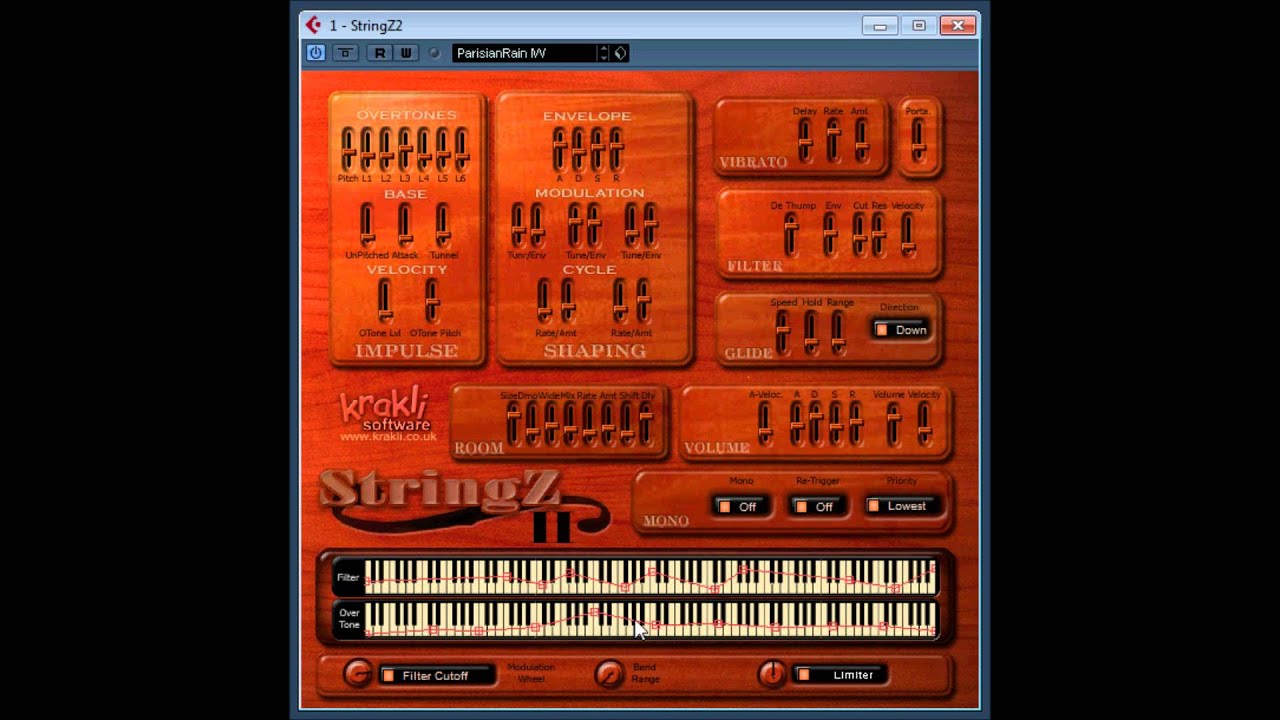
Task: Click the Overtones L3 slider
Action: pyautogui.click(x=405, y=149)
